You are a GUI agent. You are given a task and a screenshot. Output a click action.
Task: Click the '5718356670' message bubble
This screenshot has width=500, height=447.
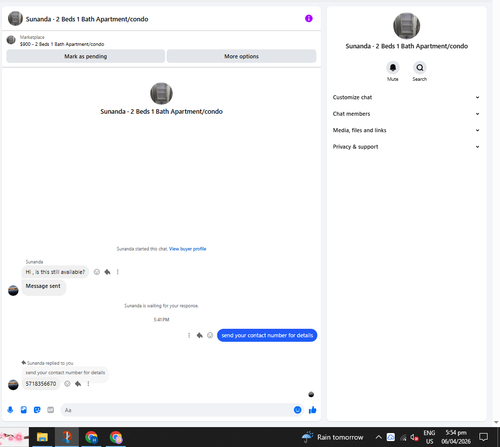tap(41, 384)
